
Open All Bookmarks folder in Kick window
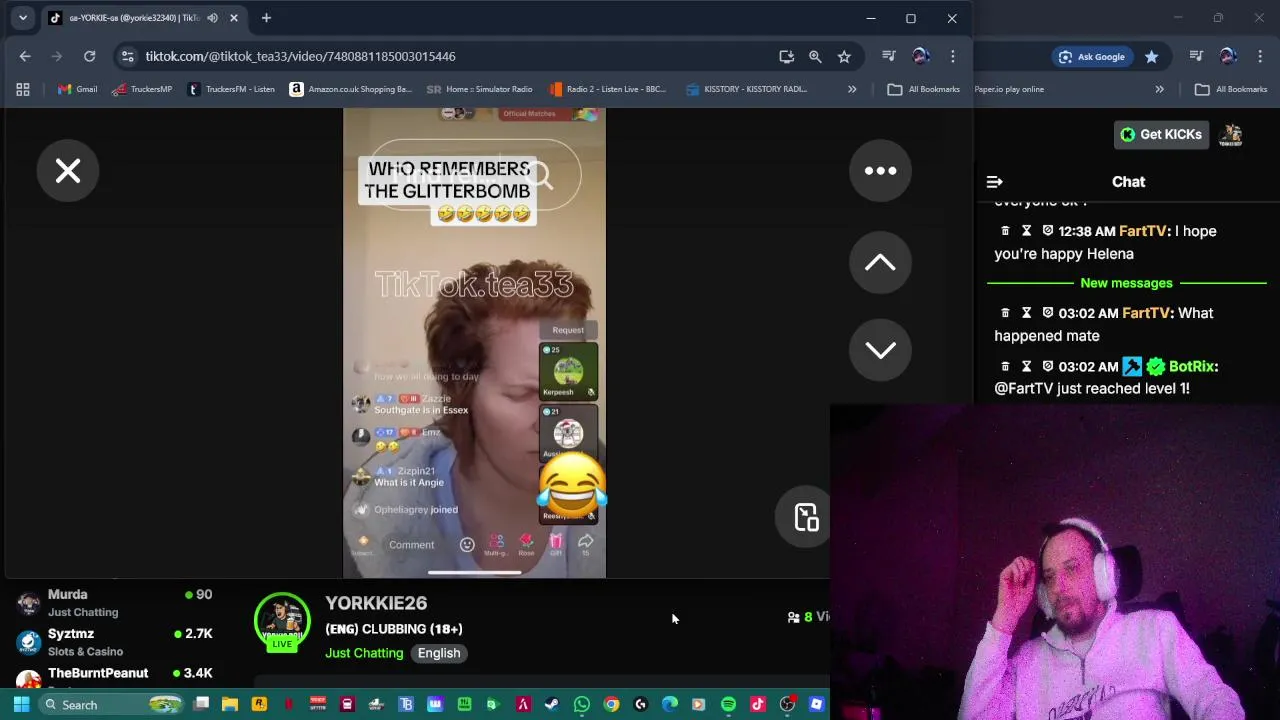click(x=1231, y=89)
